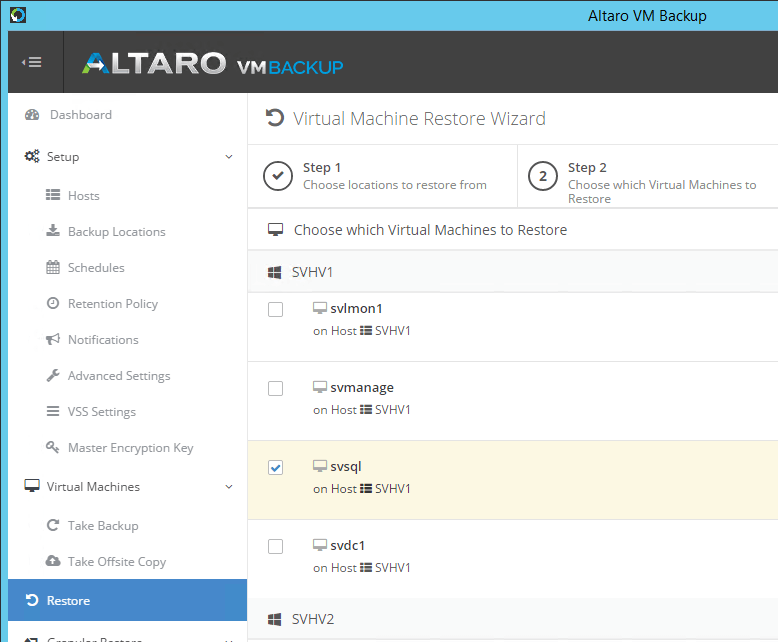Click monitor icon beside Choose which Virtual Machines
This screenshot has height=642, width=778.
point(275,230)
